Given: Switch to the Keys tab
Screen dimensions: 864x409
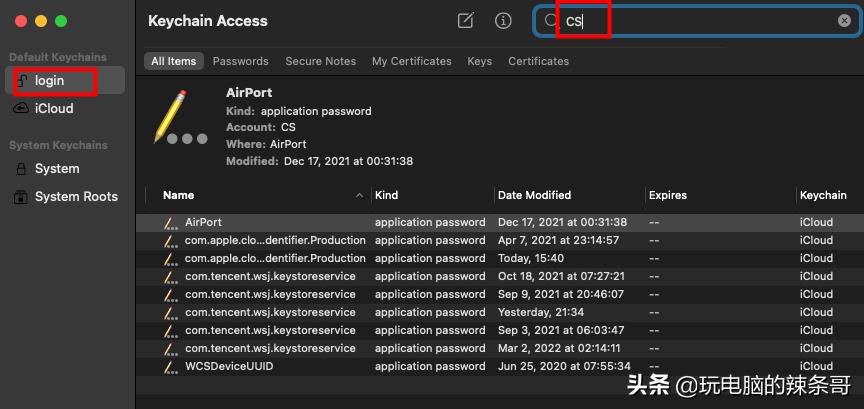Looking at the screenshot, I should pyautogui.click(x=479, y=61).
